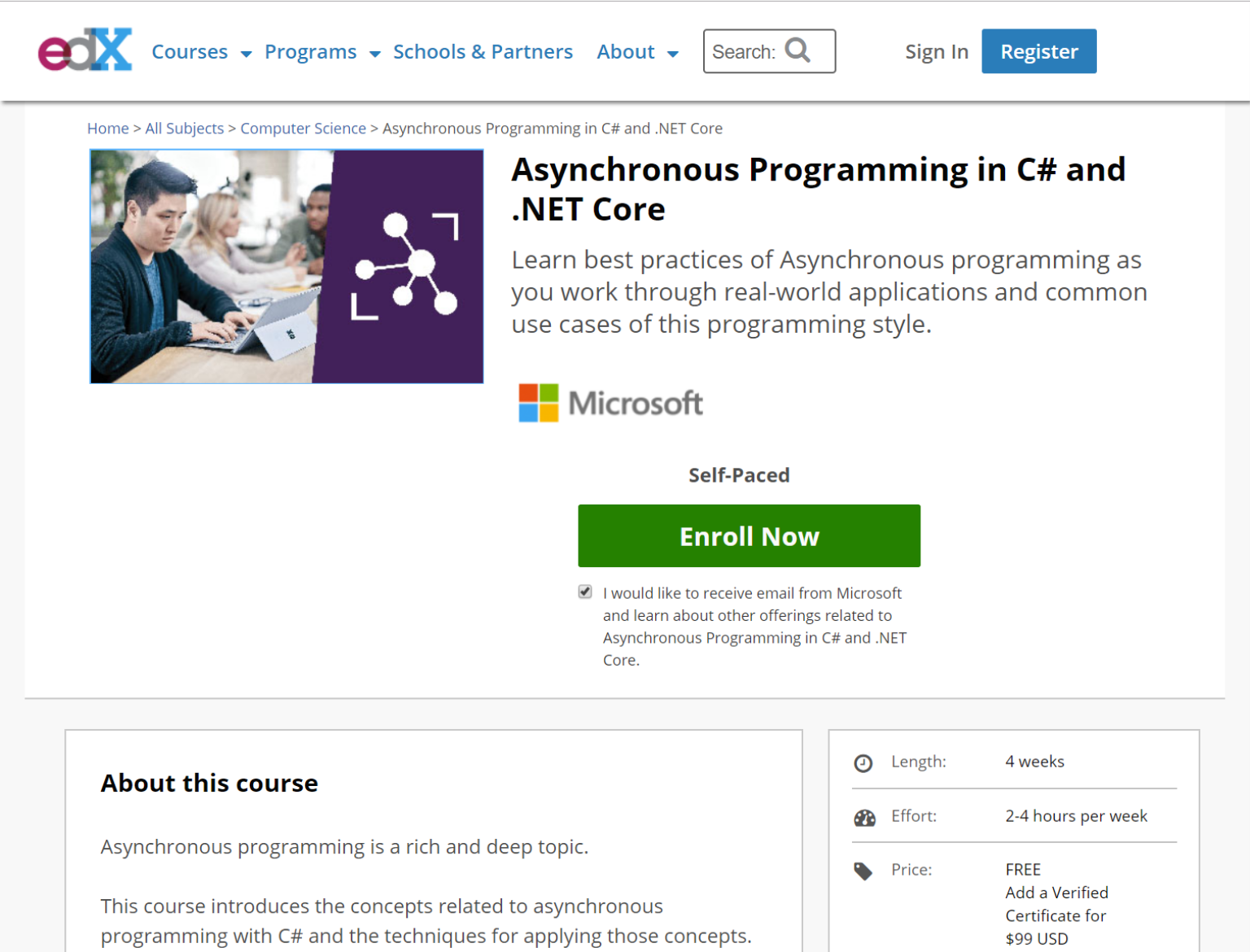The image size is (1250, 952).
Task: Open the Courses menu
Action: click(190, 51)
